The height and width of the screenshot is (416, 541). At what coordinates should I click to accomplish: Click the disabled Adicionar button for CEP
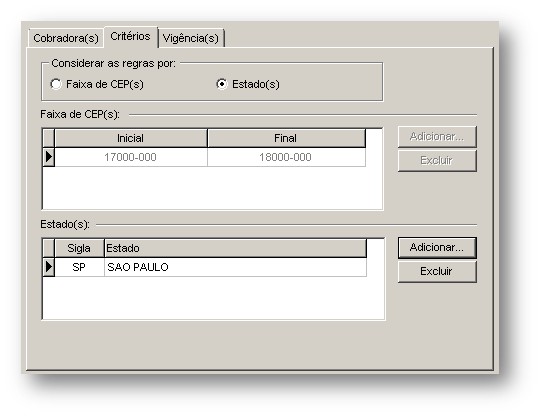437,137
